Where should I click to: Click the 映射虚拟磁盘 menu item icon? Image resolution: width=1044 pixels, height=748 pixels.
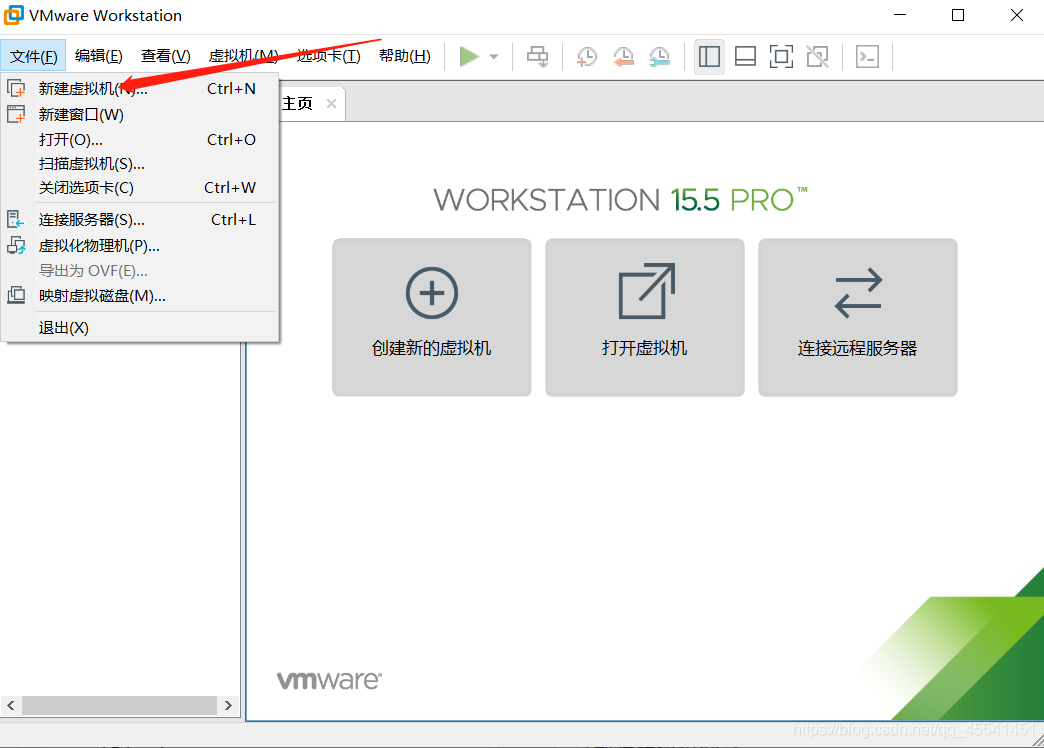[17, 295]
